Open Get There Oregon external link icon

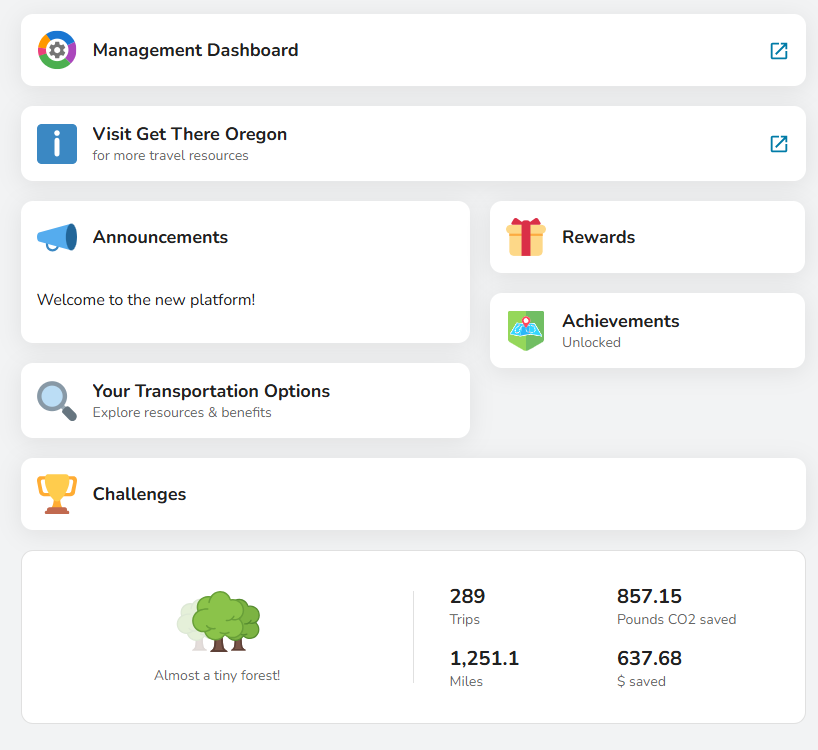pyautogui.click(x=779, y=144)
